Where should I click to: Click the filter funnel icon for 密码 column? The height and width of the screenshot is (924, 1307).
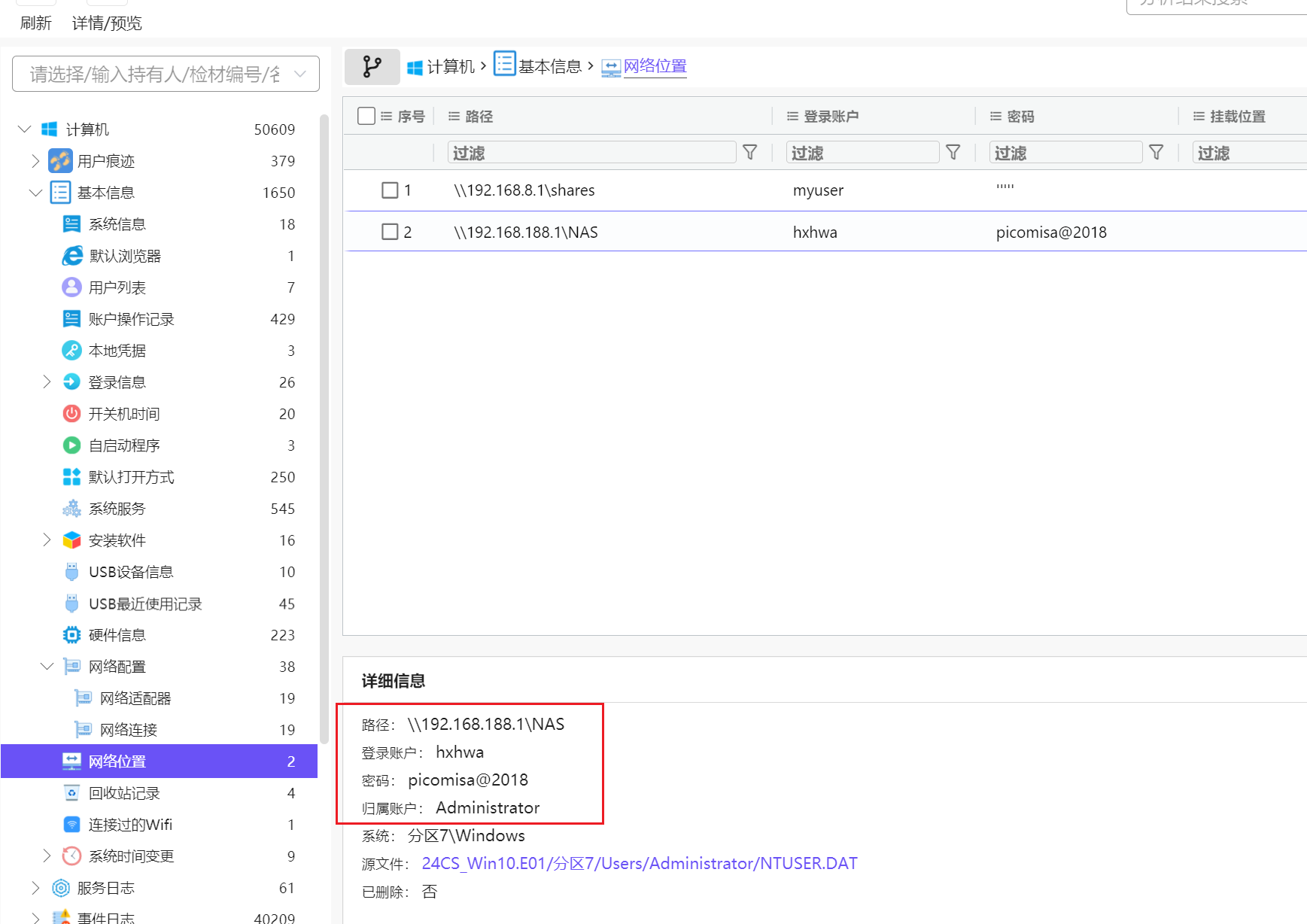coord(1156,153)
